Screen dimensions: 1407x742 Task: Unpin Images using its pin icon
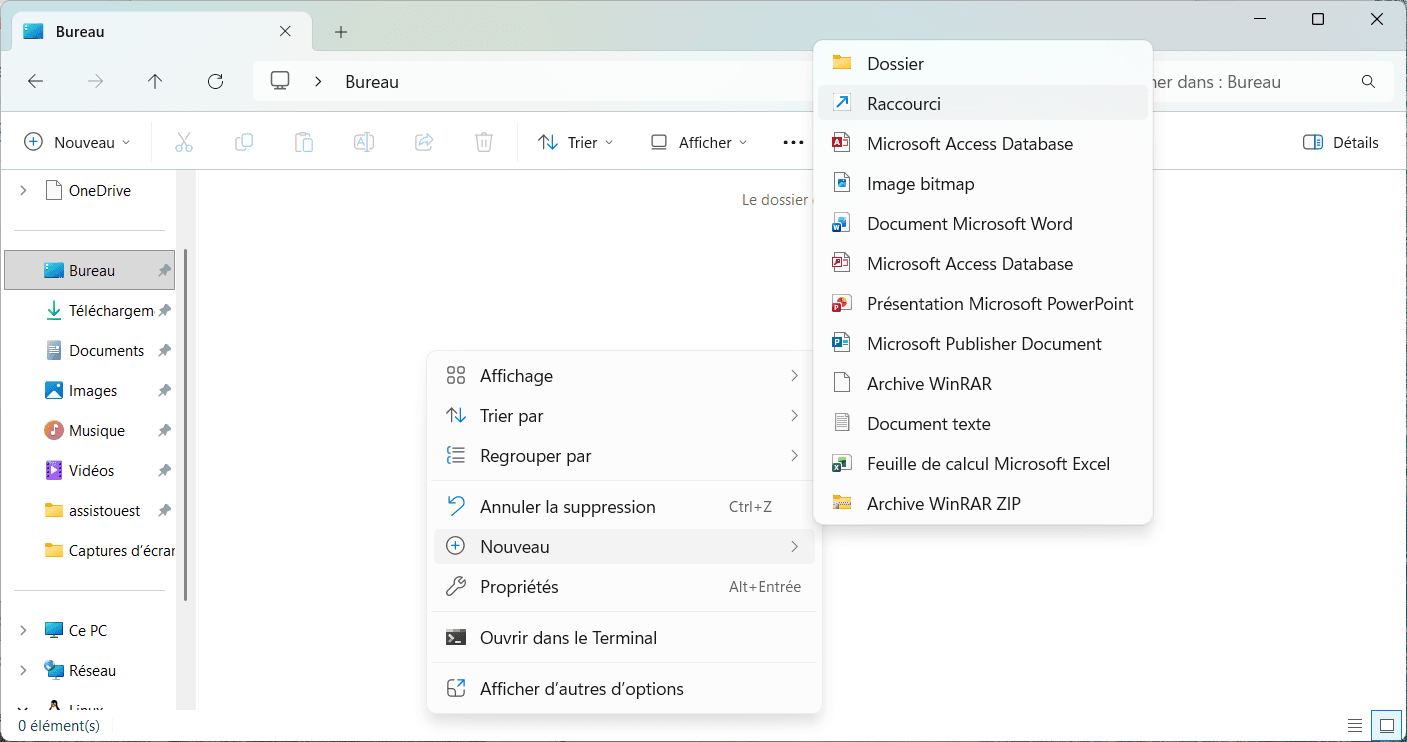coord(164,391)
